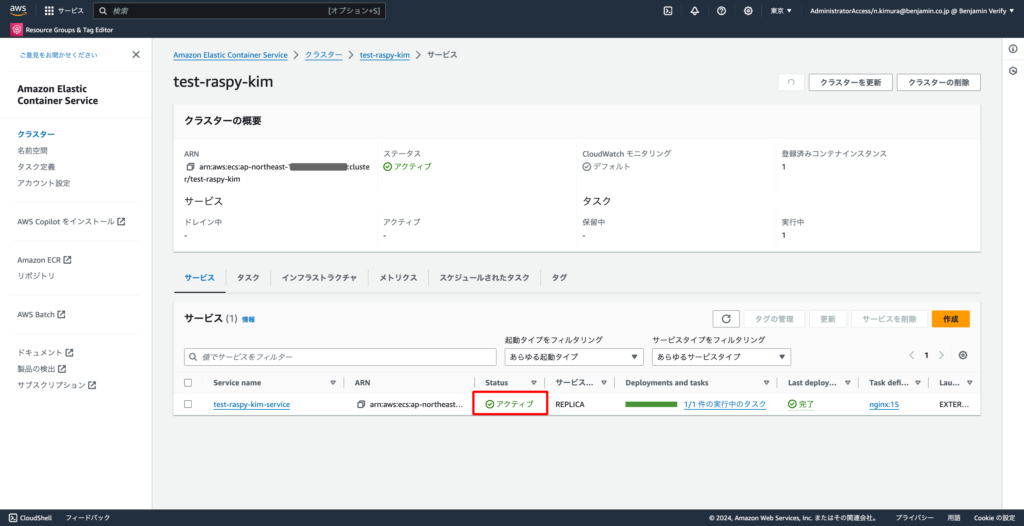
Task: Open the account menu dropdown
Action: (912, 10)
